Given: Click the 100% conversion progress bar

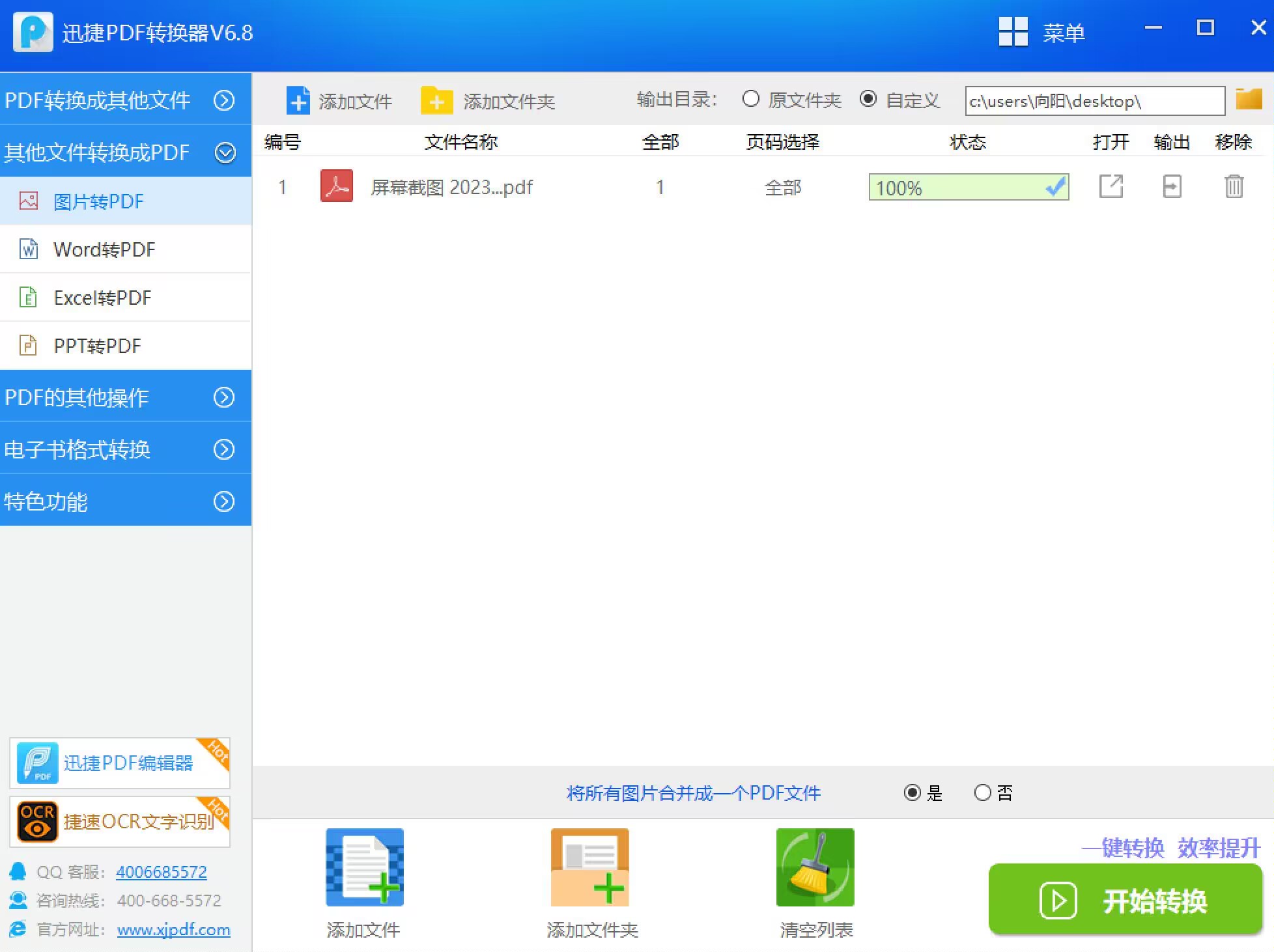Looking at the screenshot, I should pyautogui.click(x=969, y=188).
